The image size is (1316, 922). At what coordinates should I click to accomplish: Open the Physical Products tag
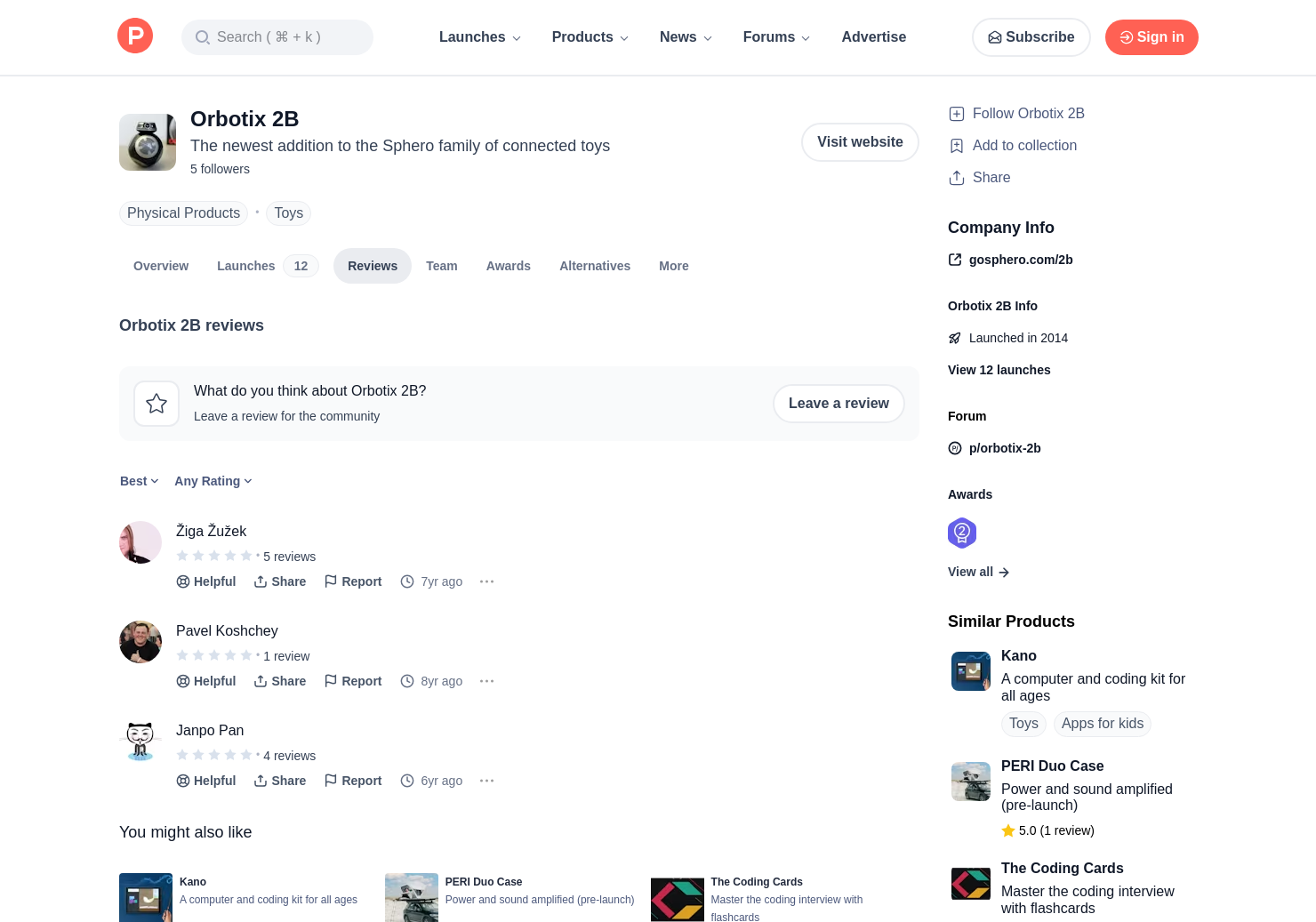(x=183, y=213)
